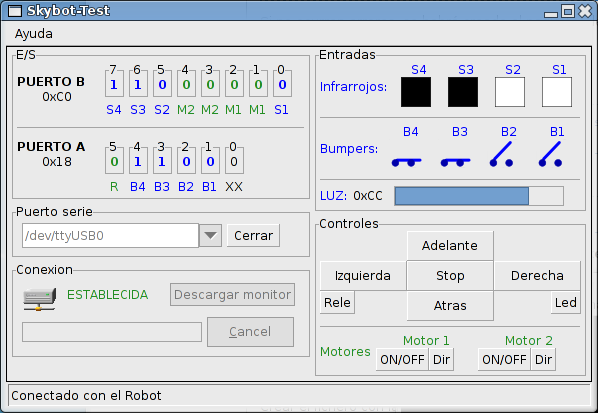This screenshot has width=598, height=413.
Task: Click the S1 infrared sensor indicator
Action: coord(557,92)
